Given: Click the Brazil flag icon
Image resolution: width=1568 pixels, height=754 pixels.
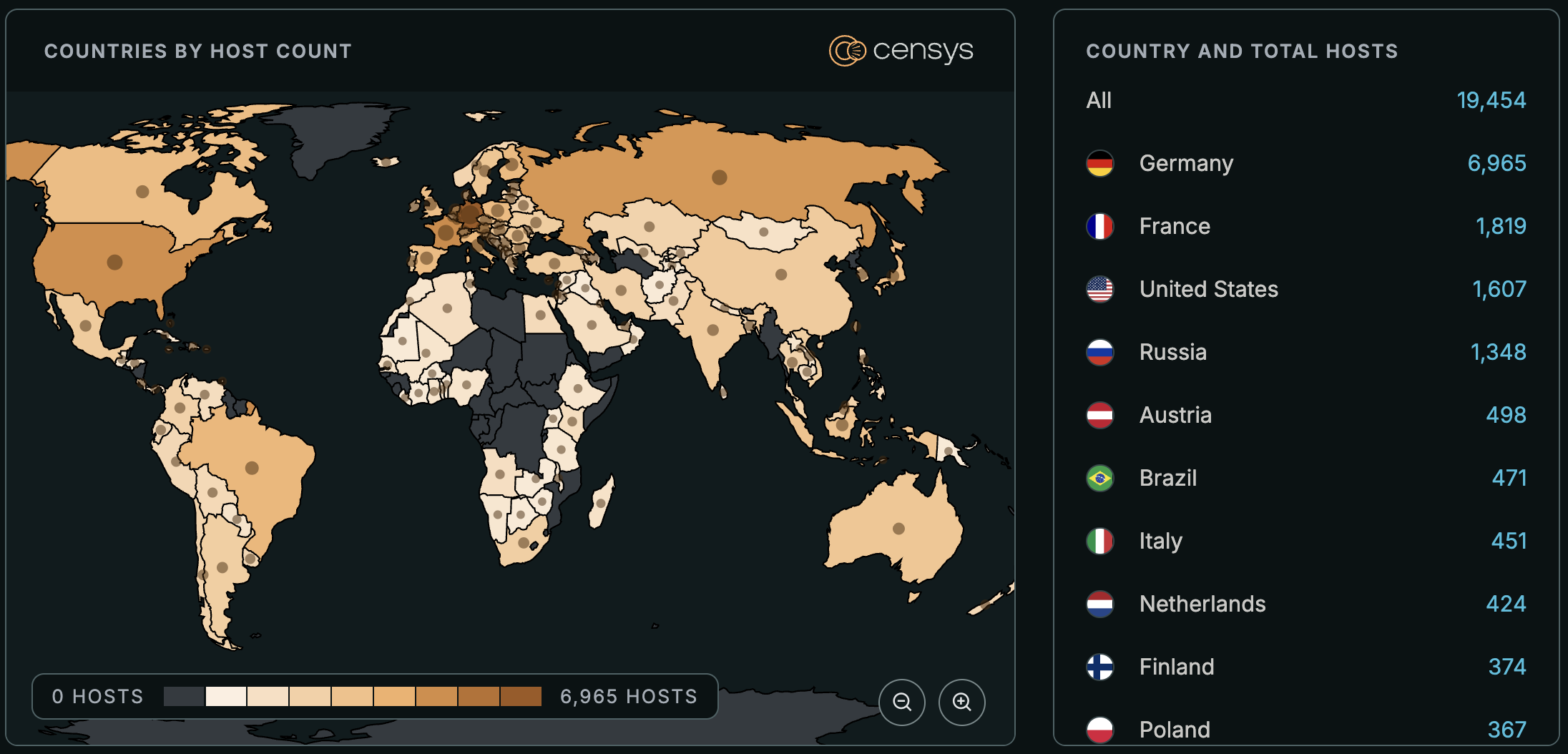Looking at the screenshot, I should click(x=1100, y=478).
